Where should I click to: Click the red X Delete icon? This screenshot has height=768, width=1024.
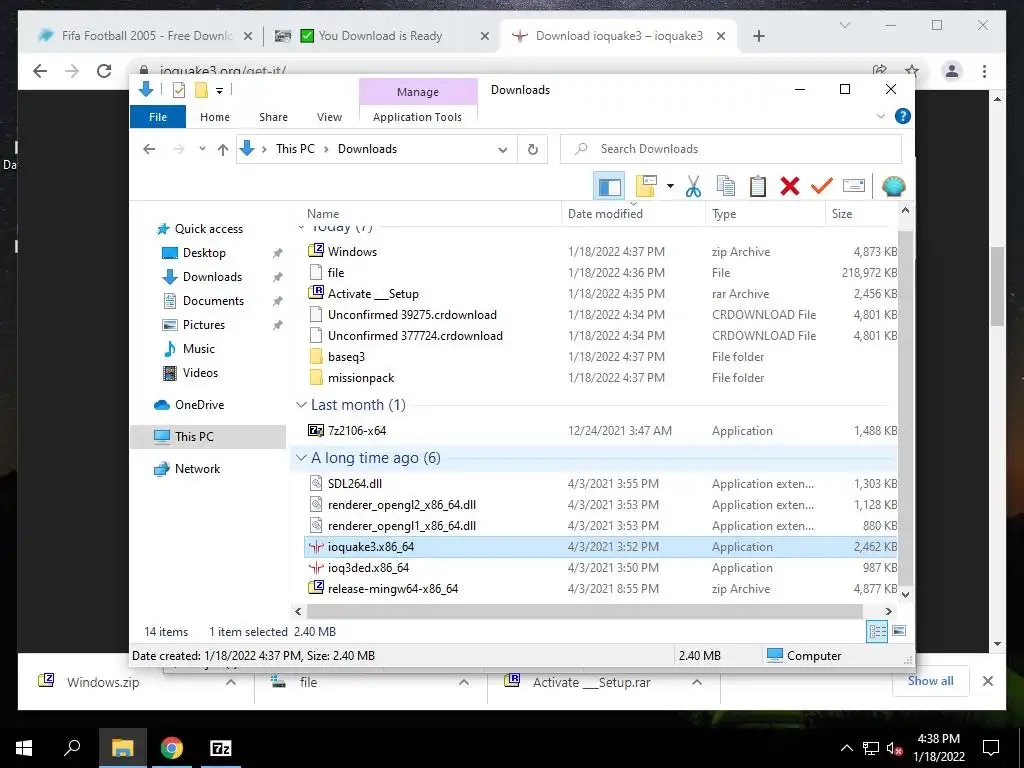click(790, 187)
